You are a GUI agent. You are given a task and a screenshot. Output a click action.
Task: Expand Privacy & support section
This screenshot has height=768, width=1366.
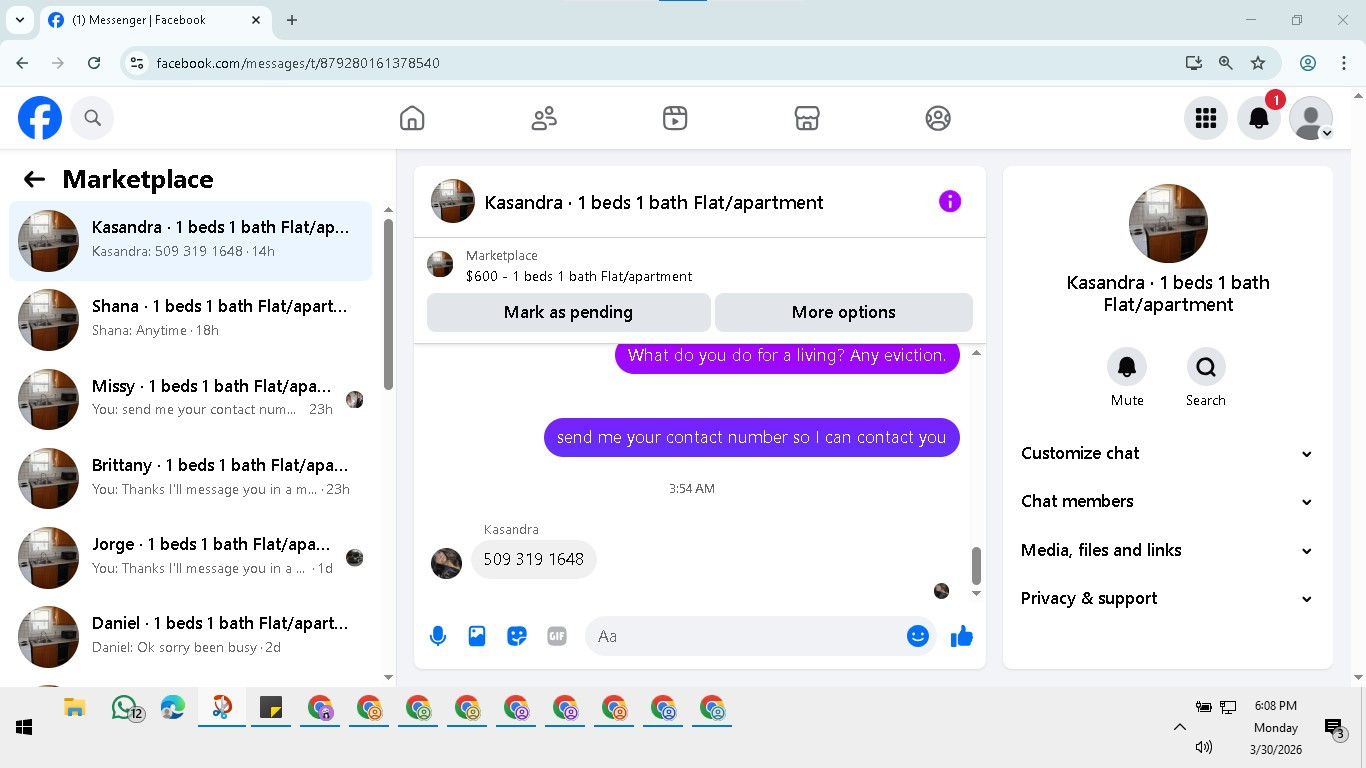[x=1167, y=598]
